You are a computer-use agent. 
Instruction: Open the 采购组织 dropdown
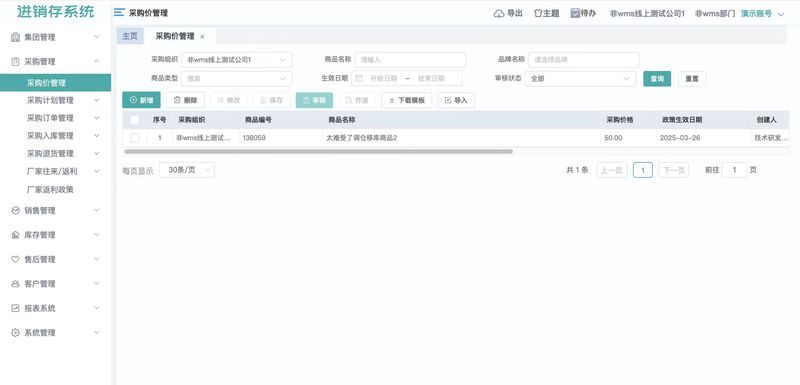point(237,60)
